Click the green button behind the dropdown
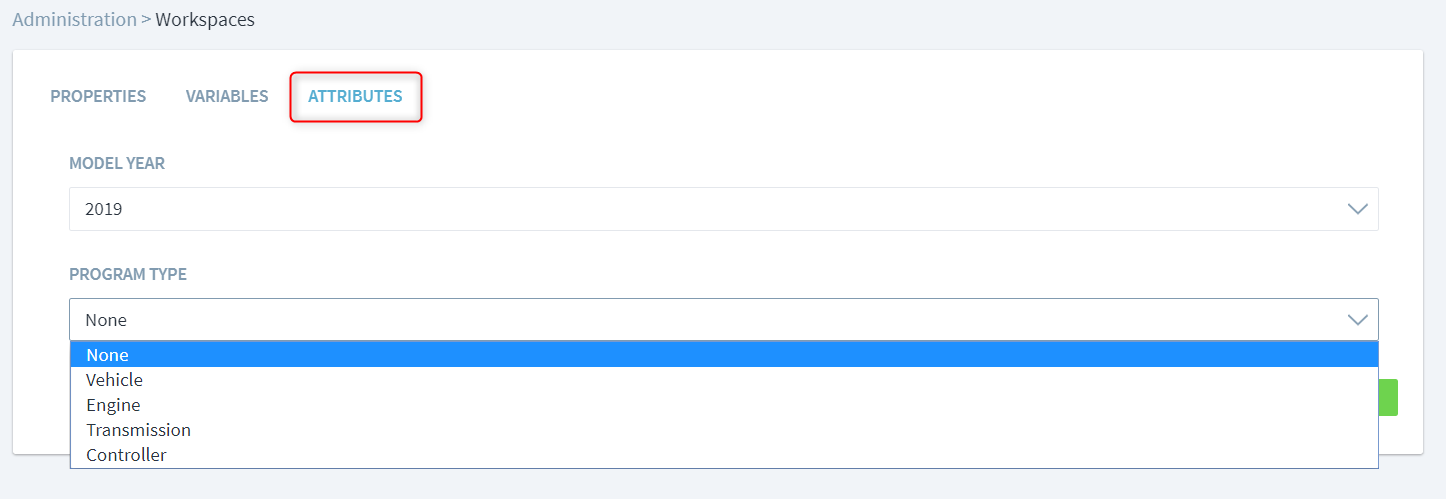The image size is (1446, 499). tap(1388, 397)
